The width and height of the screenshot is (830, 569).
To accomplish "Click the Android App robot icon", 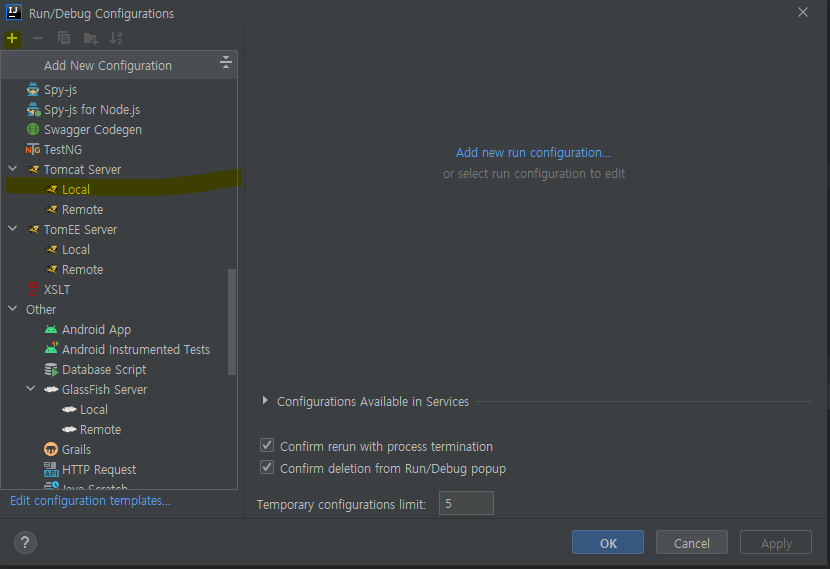I will click(x=51, y=330).
